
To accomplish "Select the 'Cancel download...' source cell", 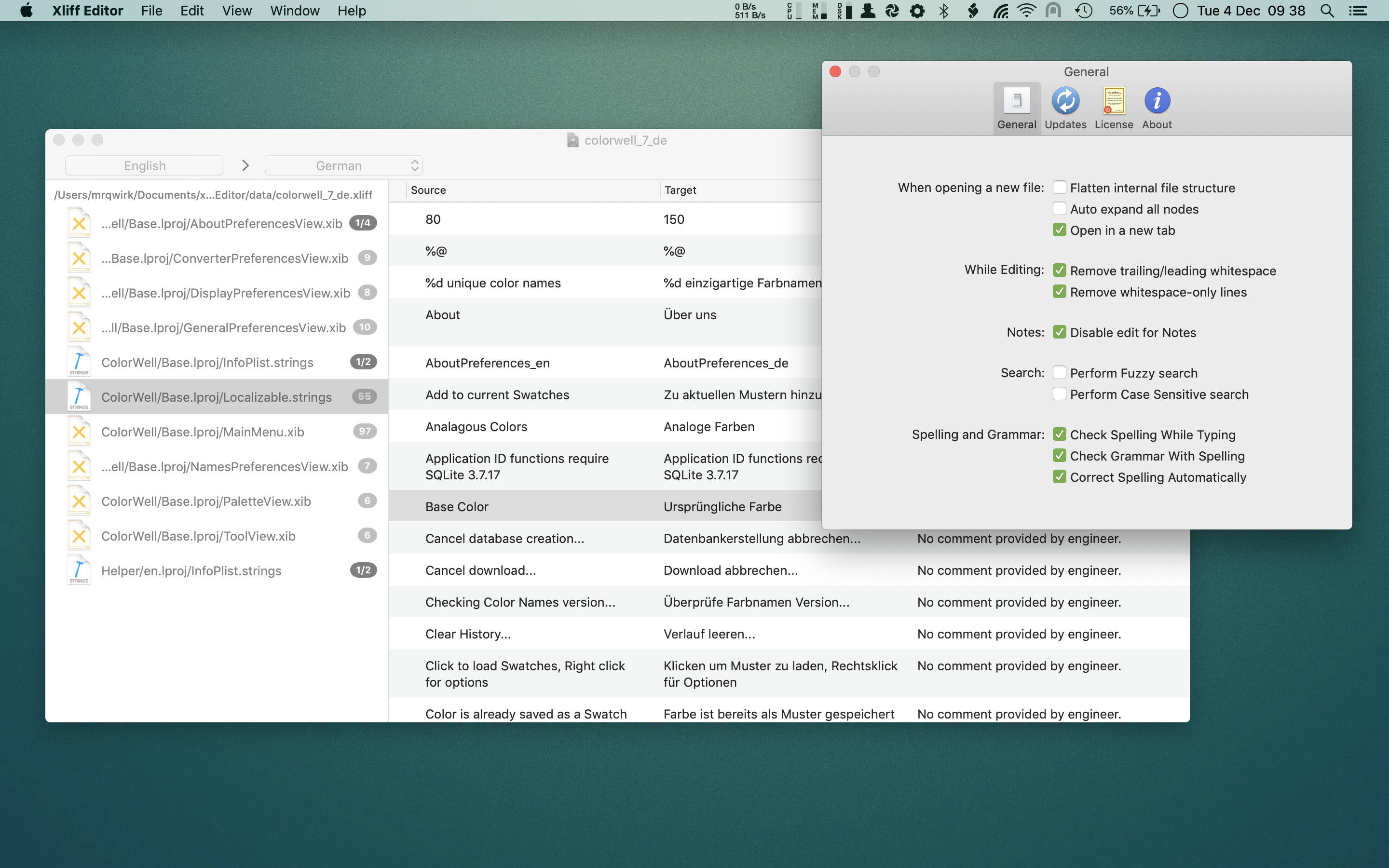I will click(480, 570).
